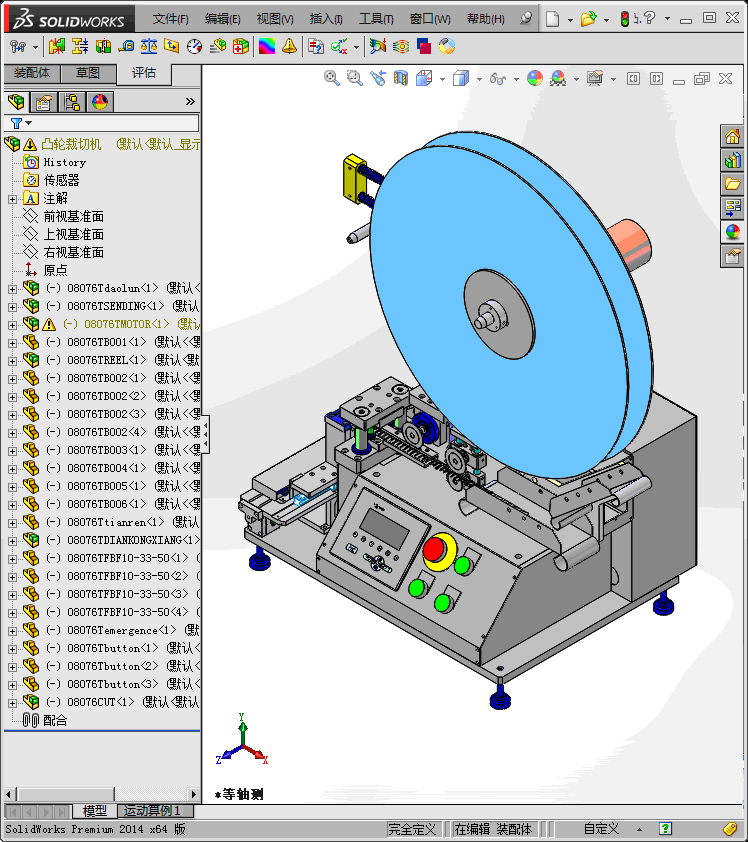This screenshot has width=748, height=842.
Task: Select the 前视基准面 plane
Action: pyautogui.click(x=73, y=217)
